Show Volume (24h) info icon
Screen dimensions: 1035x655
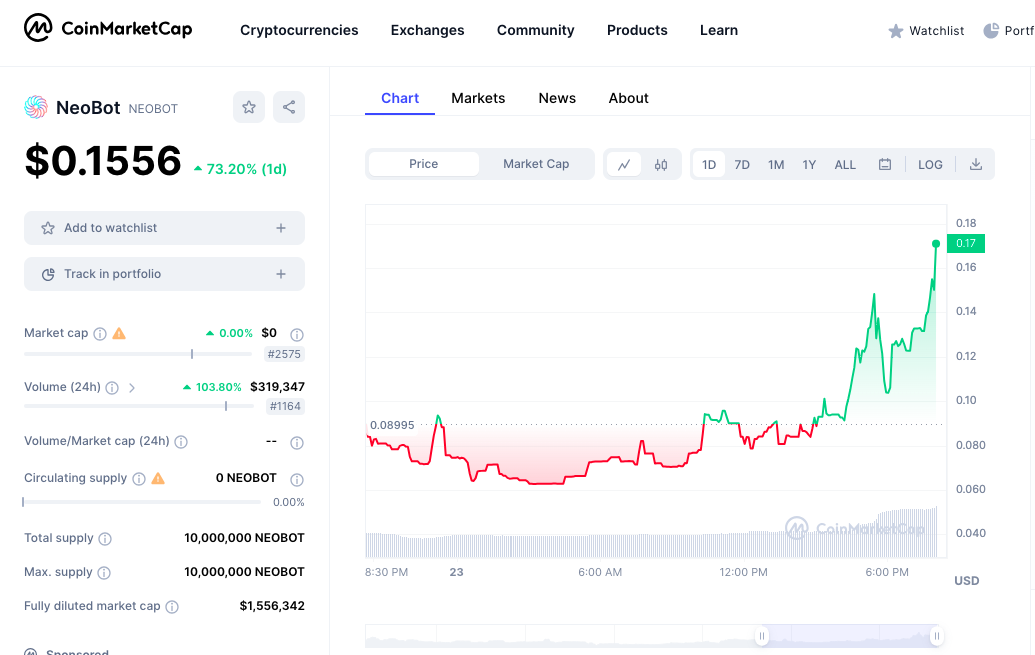click(112, 388)
